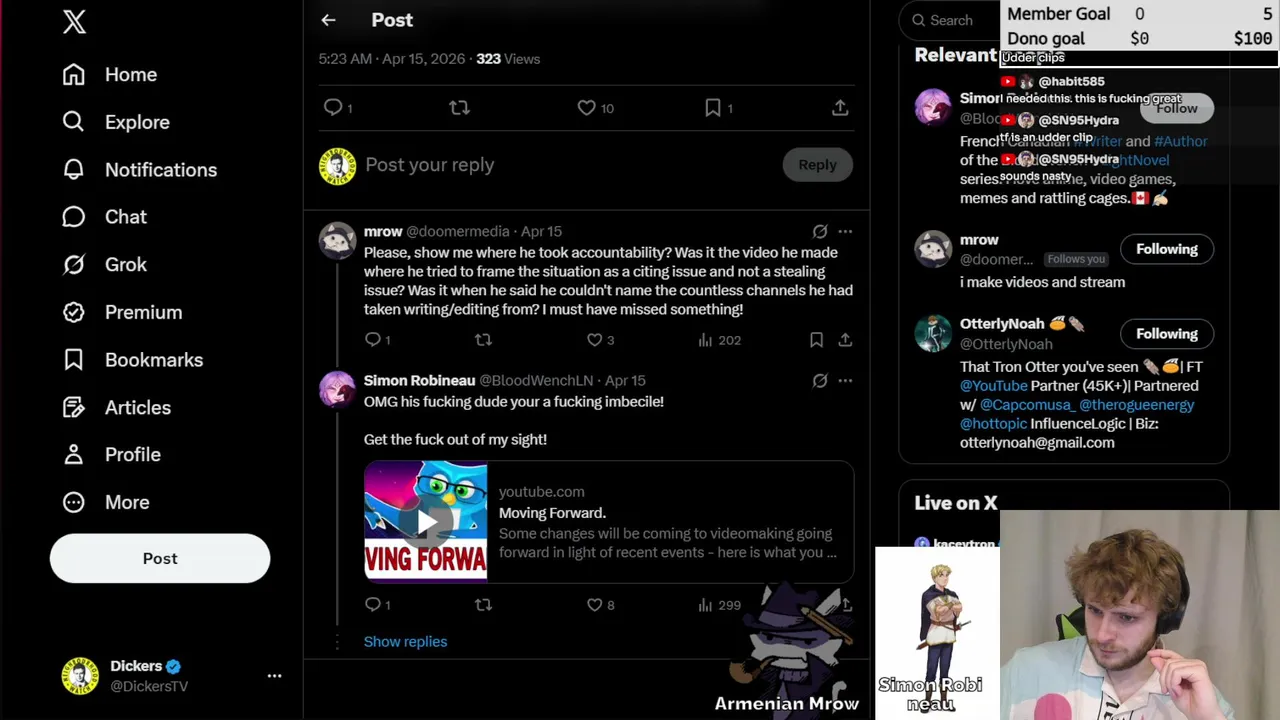Open more options on mrow's reply

click(845, 231)
